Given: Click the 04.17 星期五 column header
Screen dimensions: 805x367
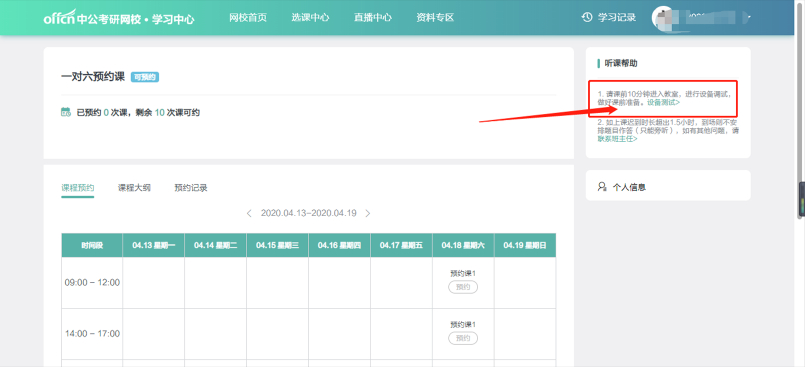Looking at the screenshot, I should pos(401,245).
